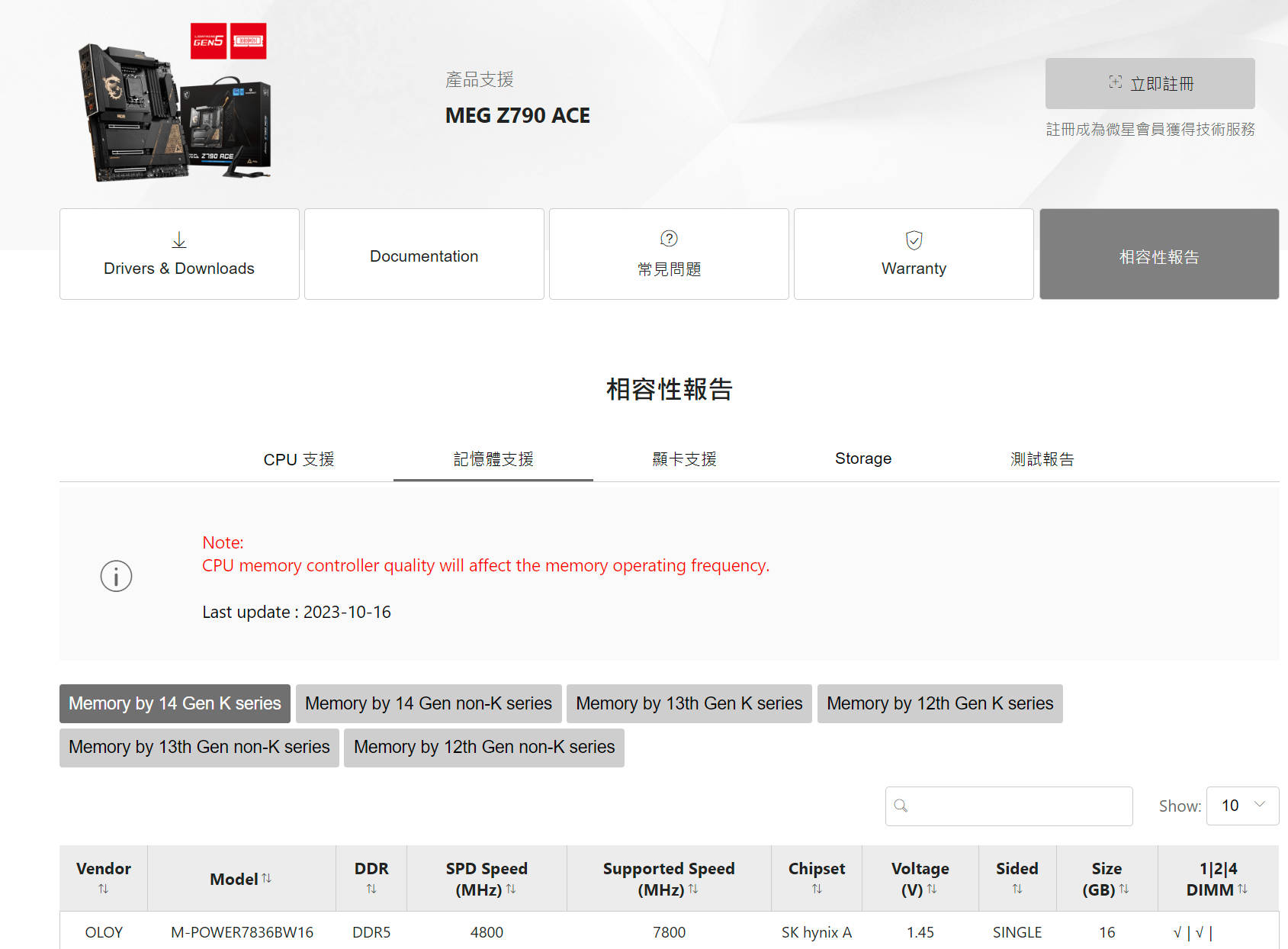Switch to the Storage tab
The width and height of the screenshot is (1288, 949).
coord(863,458)
